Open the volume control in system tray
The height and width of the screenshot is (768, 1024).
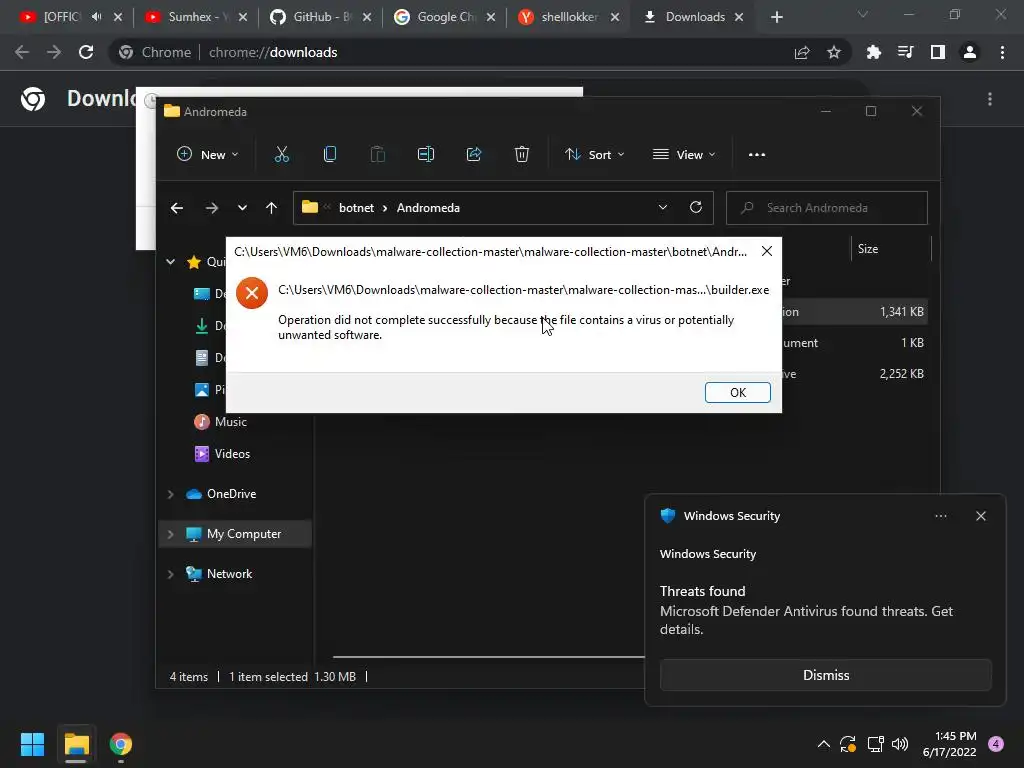[x=900, y=744]
